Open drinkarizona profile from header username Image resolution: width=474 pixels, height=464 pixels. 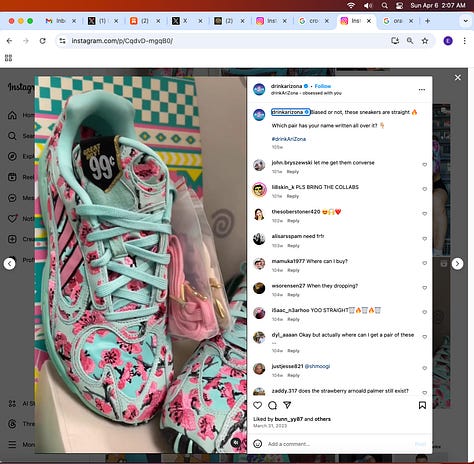click(286, 86)
